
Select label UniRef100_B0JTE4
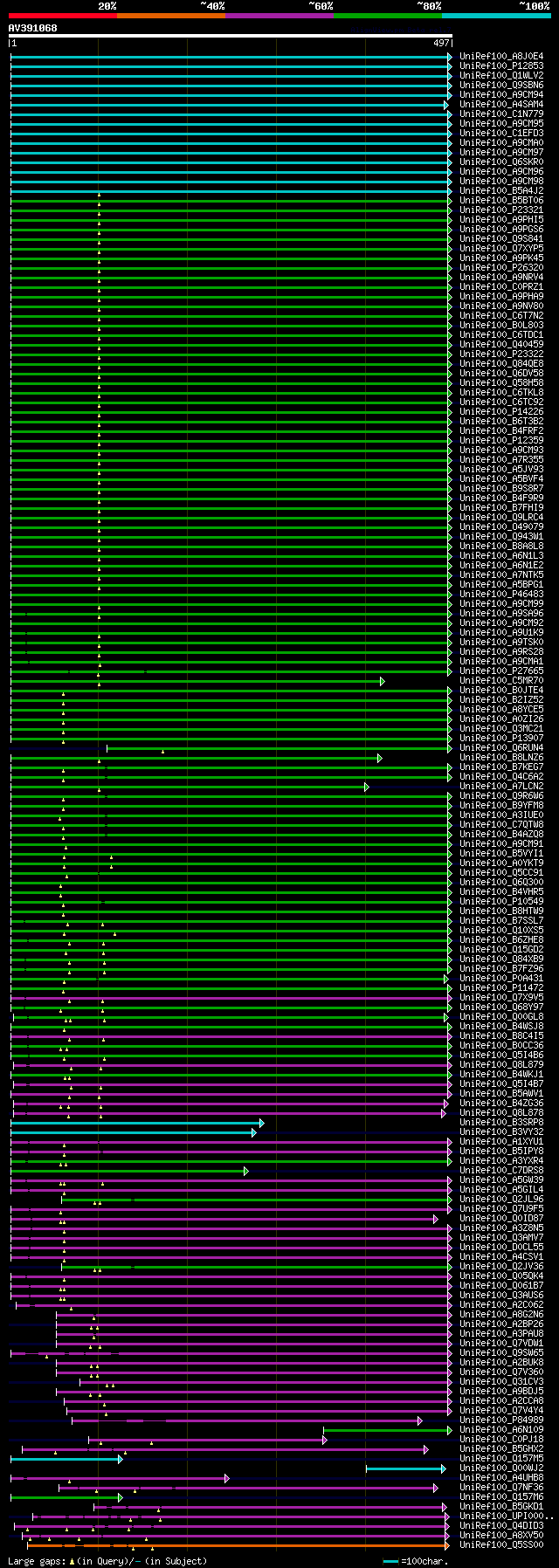click(501, 691)
